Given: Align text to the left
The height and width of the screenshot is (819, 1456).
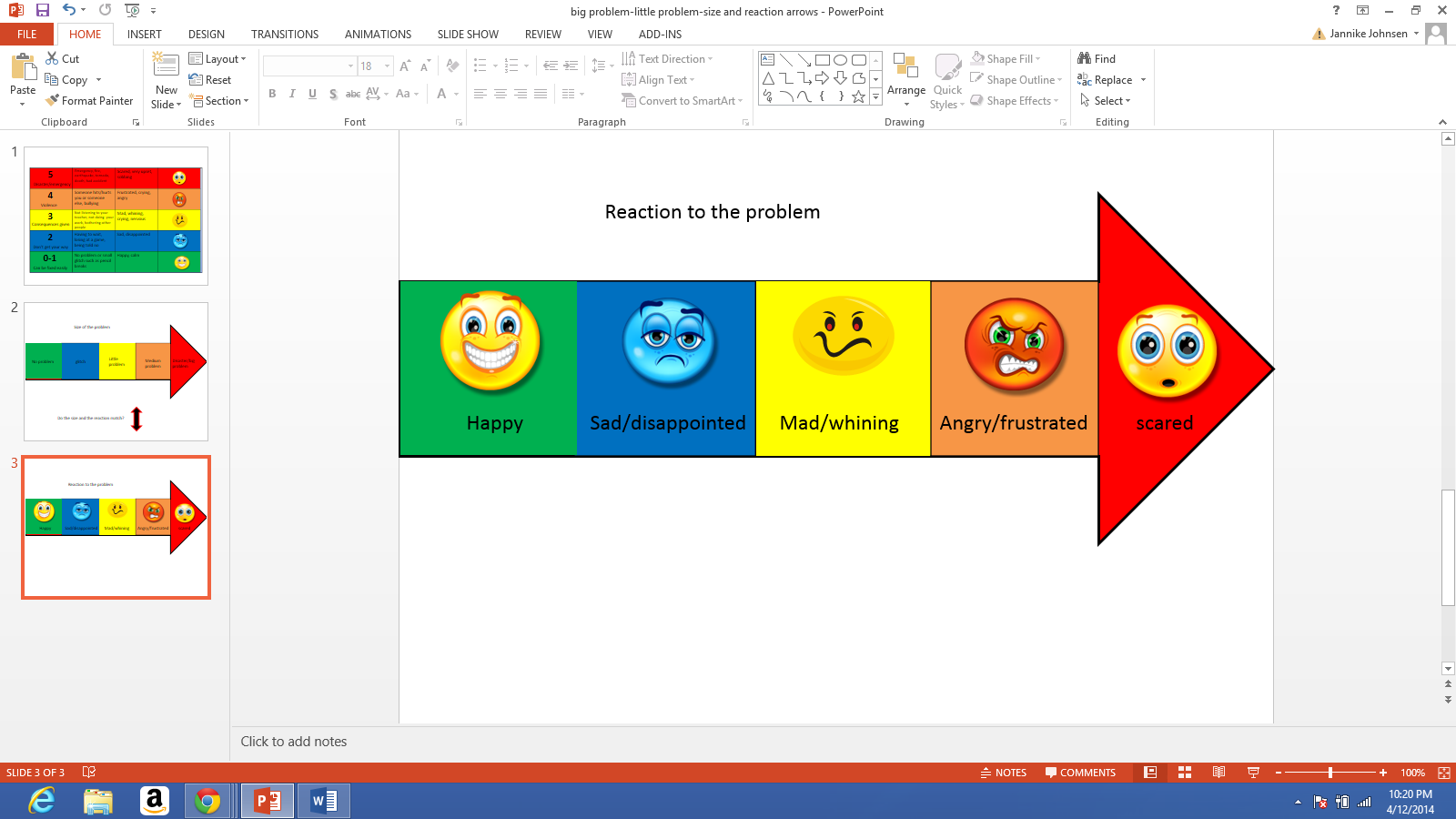Looking at the screenshot, I should tap(480, 94).
